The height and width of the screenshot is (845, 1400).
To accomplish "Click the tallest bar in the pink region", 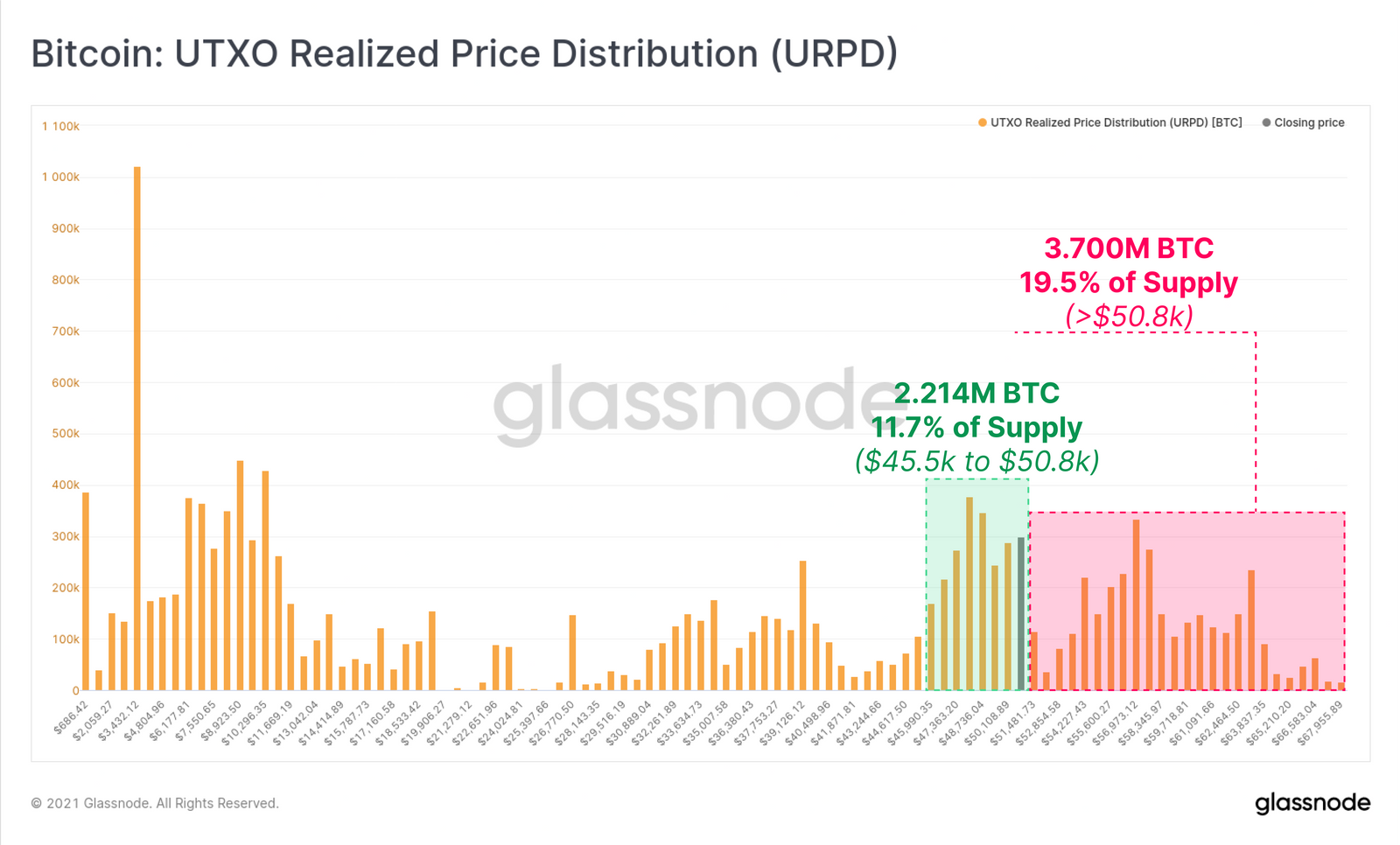I will click(x=1137, y=605).
